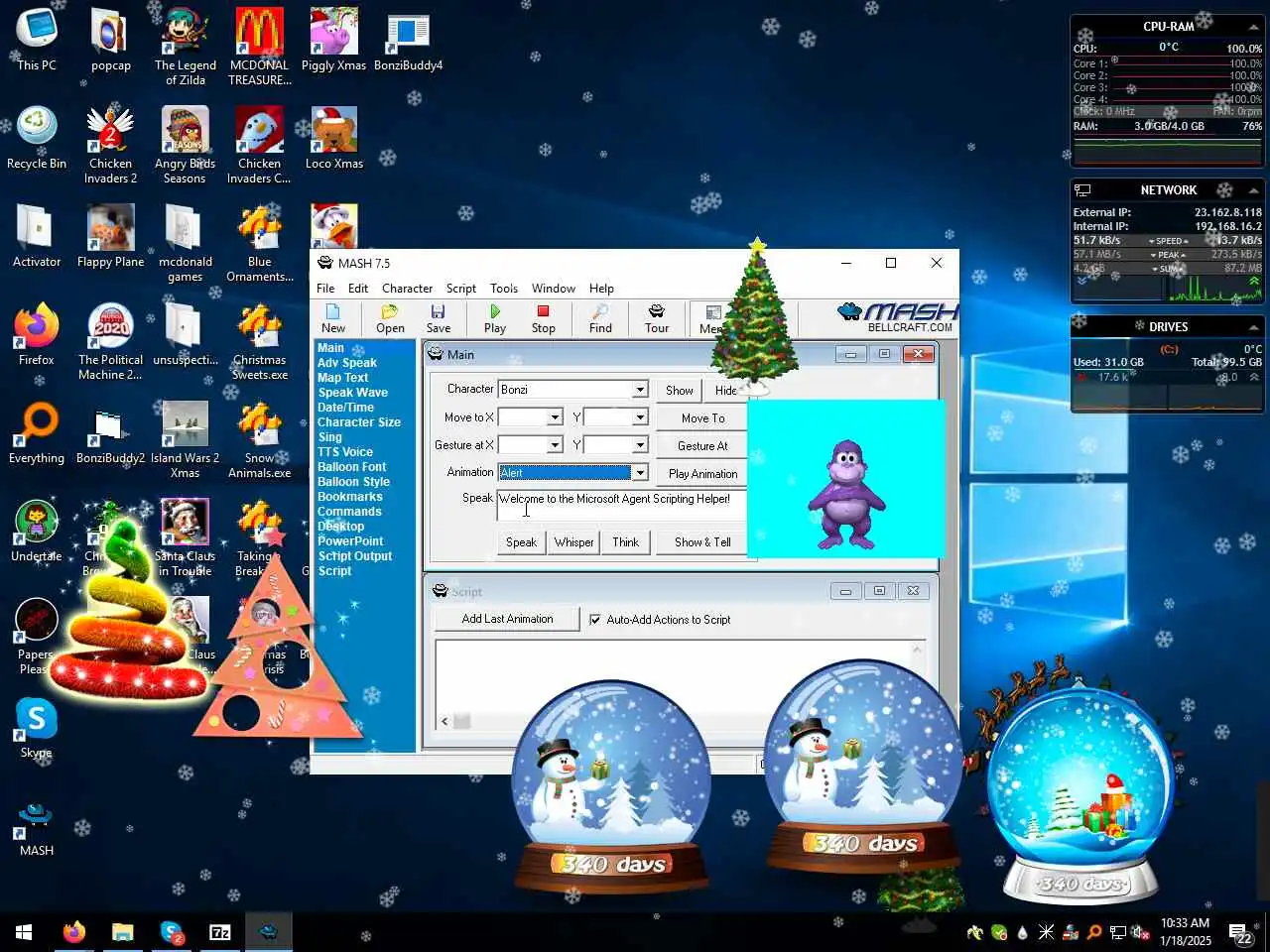Image resolution: width=1270 pixels, height=952 pixels.
Task: Click the Tour toolbar icon
Action: 657,318
